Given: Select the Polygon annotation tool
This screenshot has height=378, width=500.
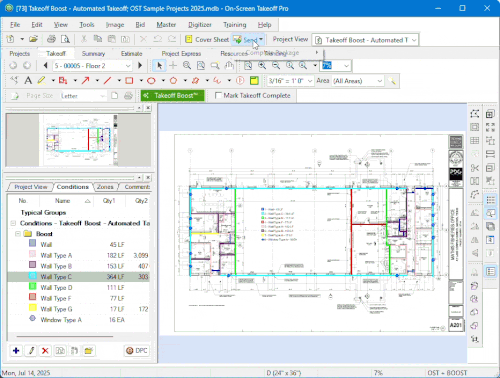Looking at the screenshot, I should click(173, 81).
